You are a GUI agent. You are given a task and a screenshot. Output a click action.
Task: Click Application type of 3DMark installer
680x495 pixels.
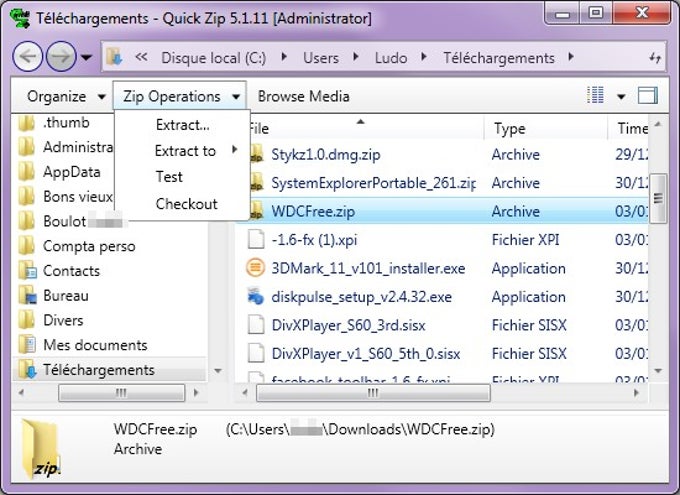tap(528, 269)
